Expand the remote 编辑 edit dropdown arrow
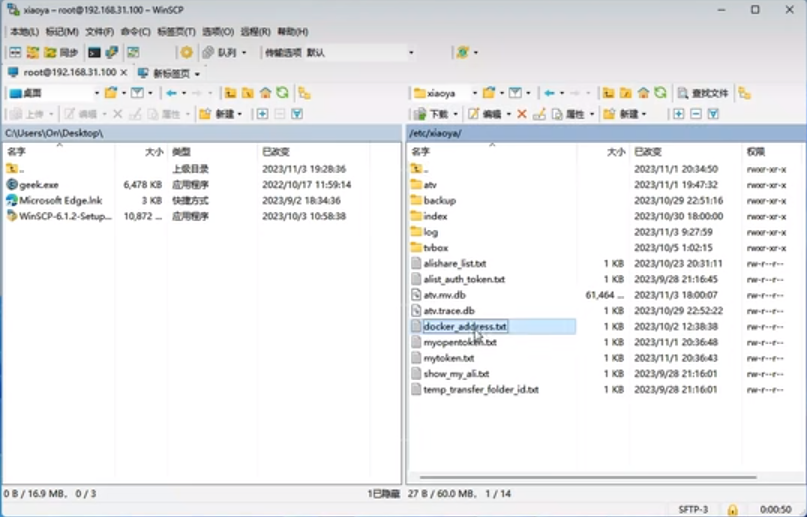This screenshot has height=517, width=807. [508, 114]
